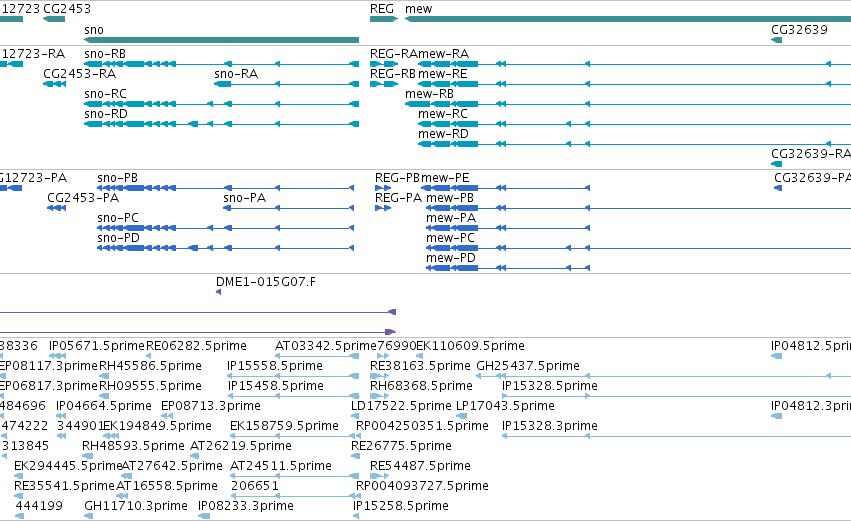The height and width of the screenshot is (521, 851).
Task: Open the sno-RD transcript label
Action: point(106,114)
